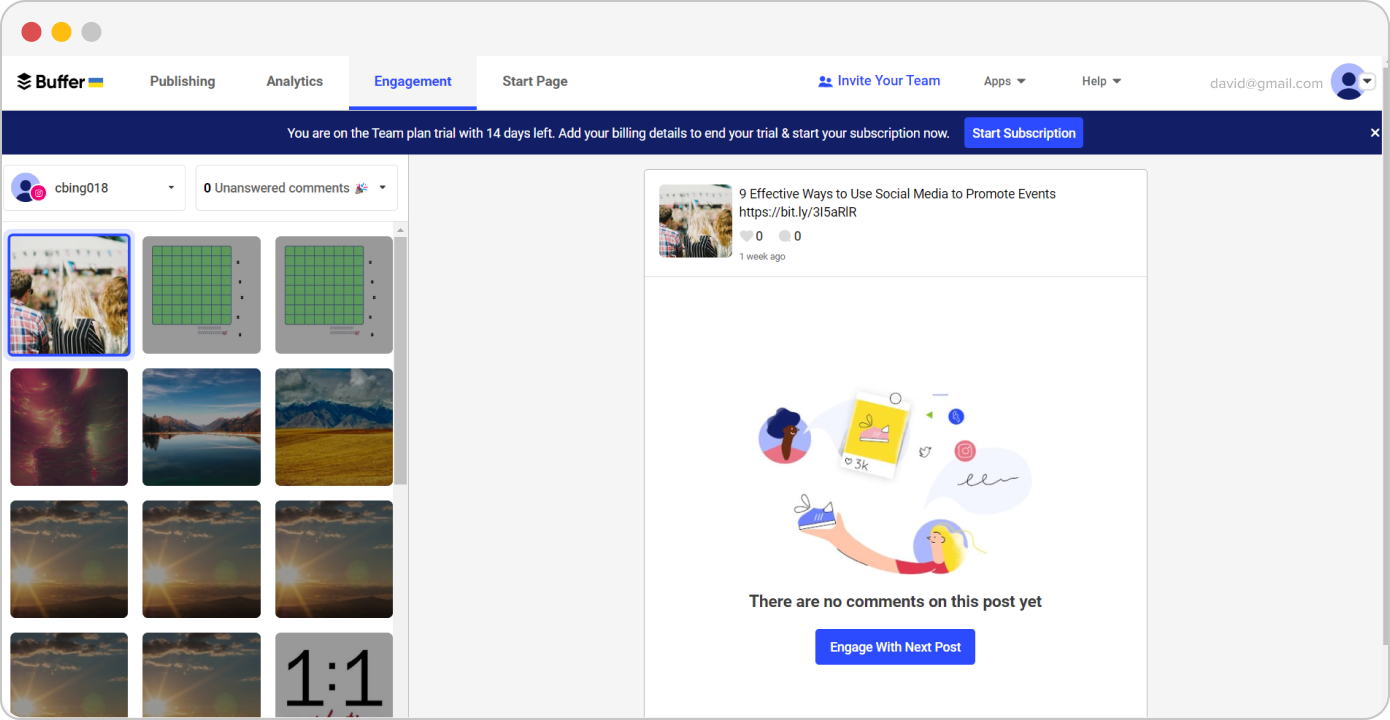The image size is (1390, 720).
Task: Click the post header thumbnail image
Action: (695, 221)
